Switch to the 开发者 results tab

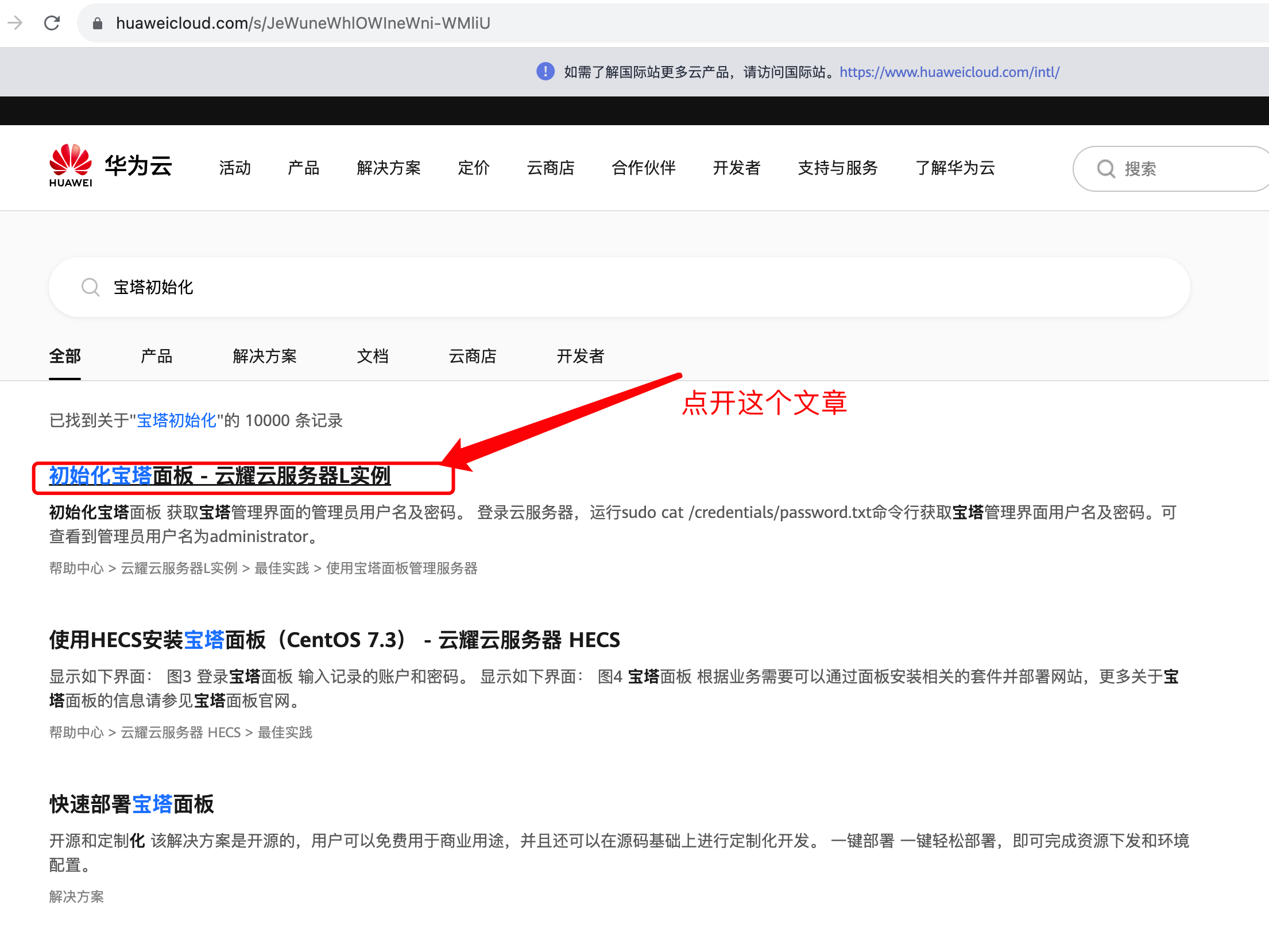581,356
